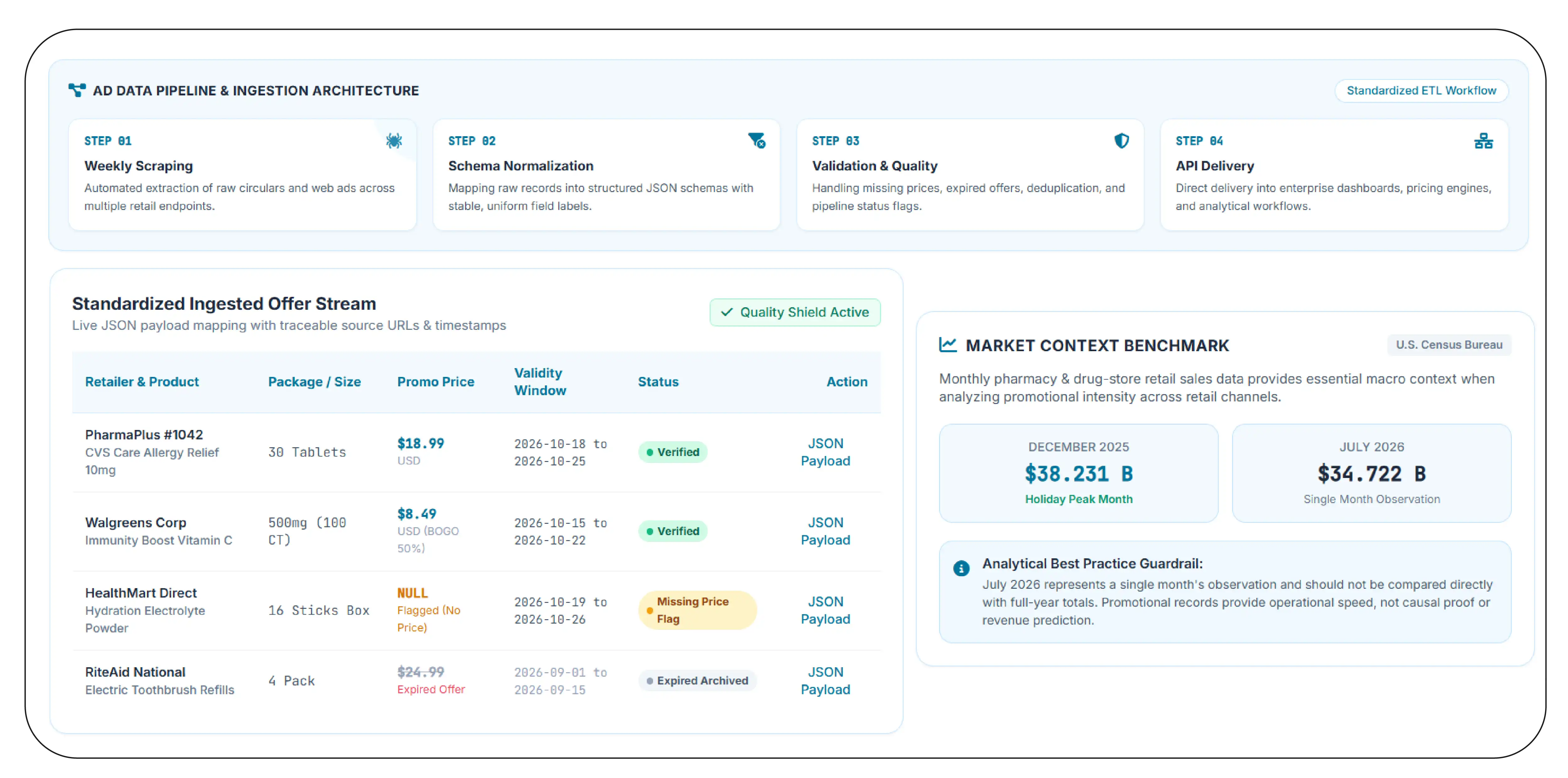The image size is (1568, 778).
Task: Click the Action column header
Action: pos(847,381)
